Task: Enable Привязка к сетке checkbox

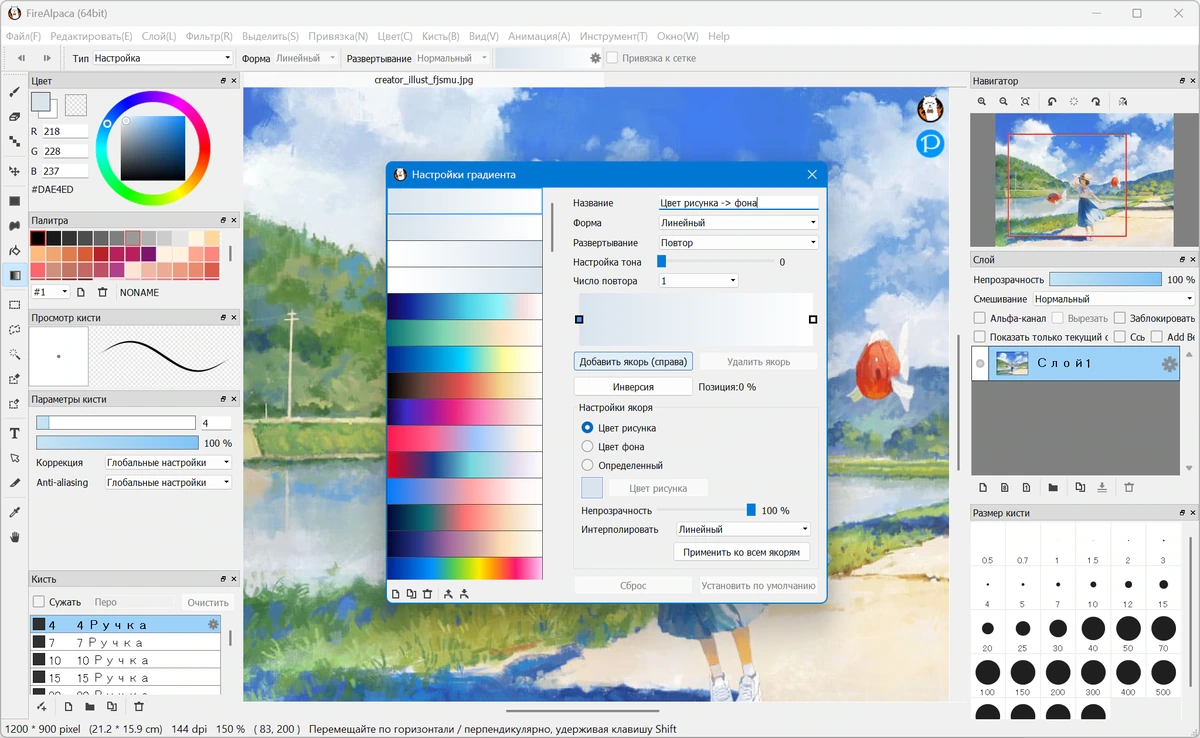Action: click(x=612, y=58)
